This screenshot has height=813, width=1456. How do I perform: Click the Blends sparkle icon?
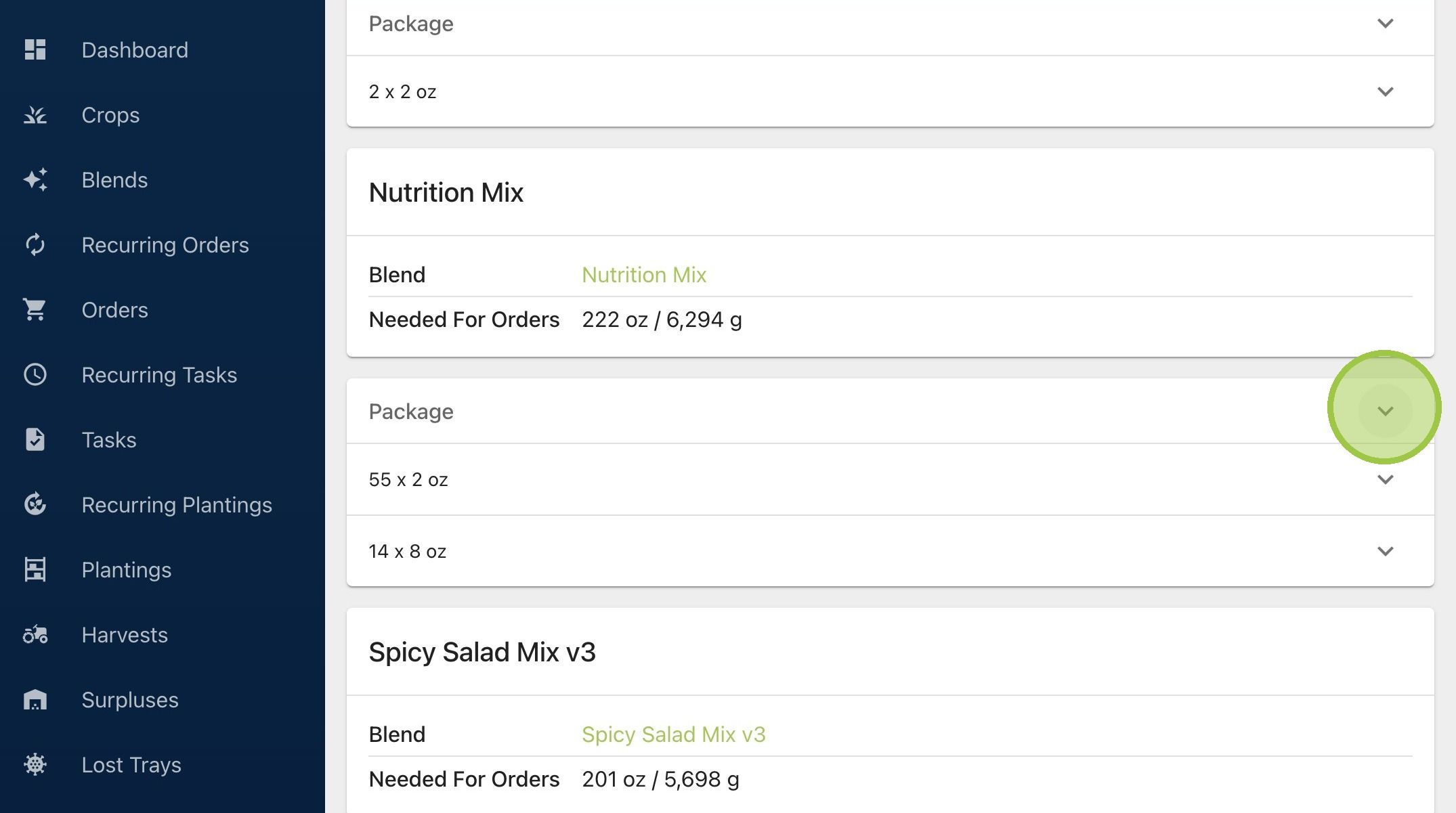(35, 179)
